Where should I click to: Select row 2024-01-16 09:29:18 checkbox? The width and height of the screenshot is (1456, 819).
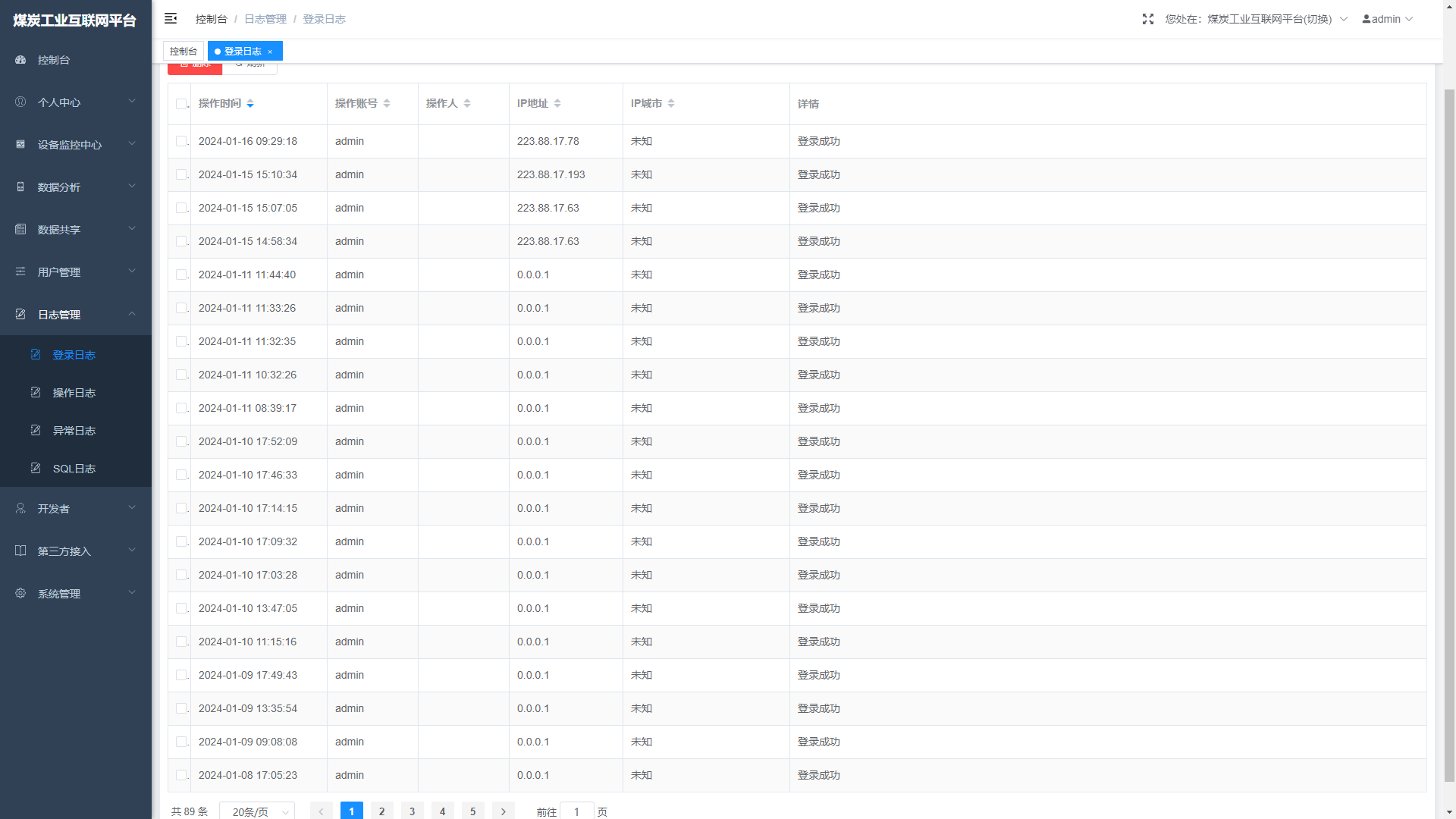180,141
